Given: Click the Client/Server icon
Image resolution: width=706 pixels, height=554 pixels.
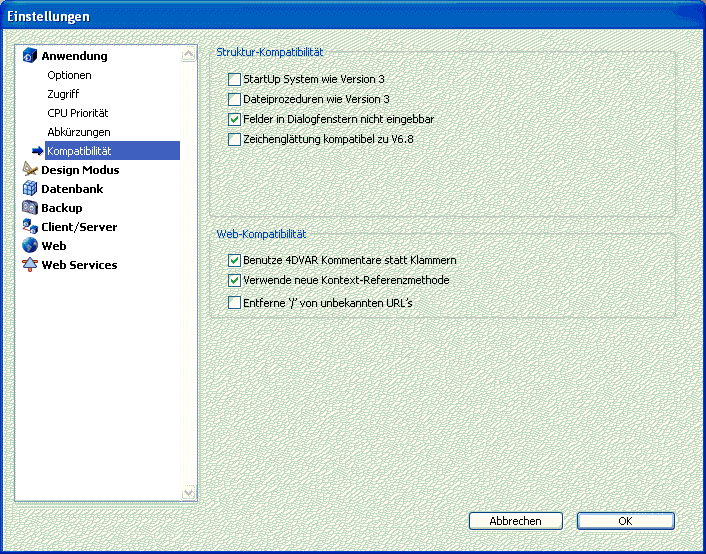Looking at the screenshot, I should pos(29,227).
